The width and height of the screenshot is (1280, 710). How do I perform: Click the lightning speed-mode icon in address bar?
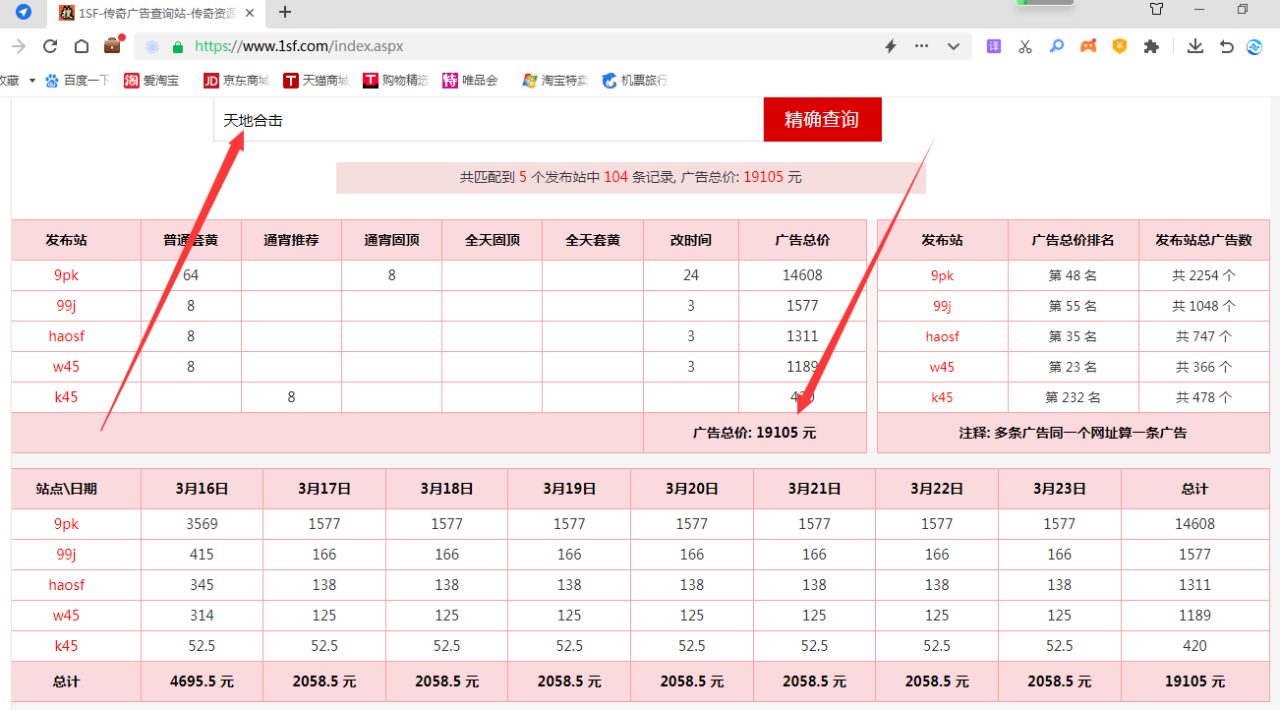pos(890,46)
